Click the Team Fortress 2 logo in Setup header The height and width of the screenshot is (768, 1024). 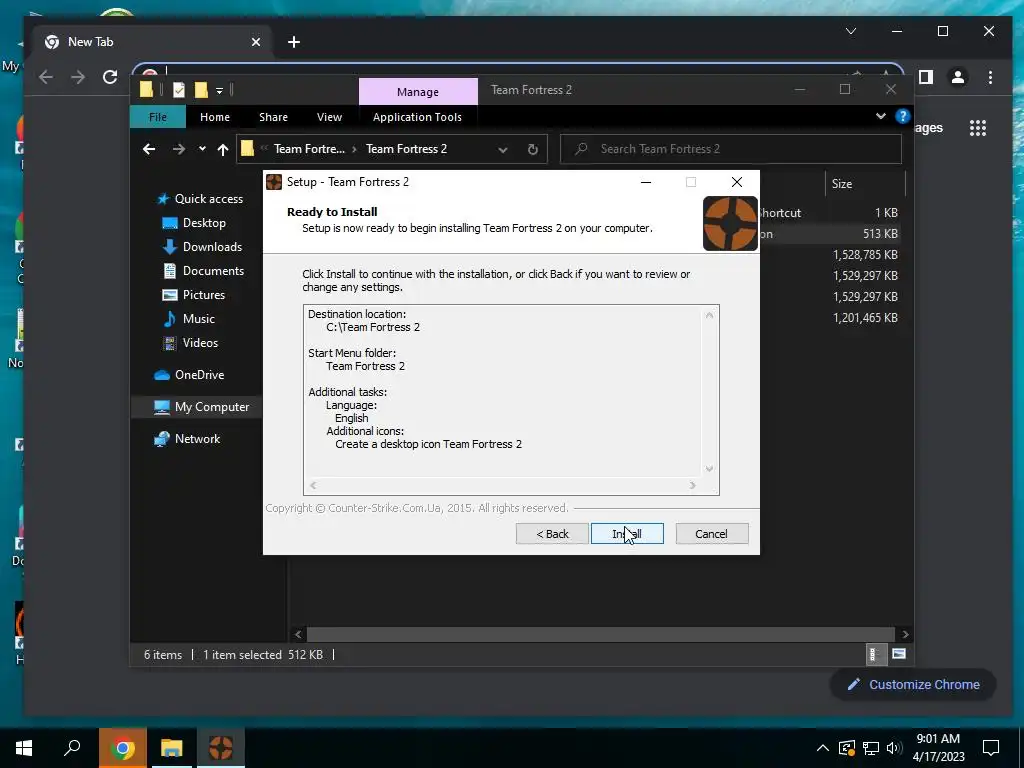[x=730, y=223]
